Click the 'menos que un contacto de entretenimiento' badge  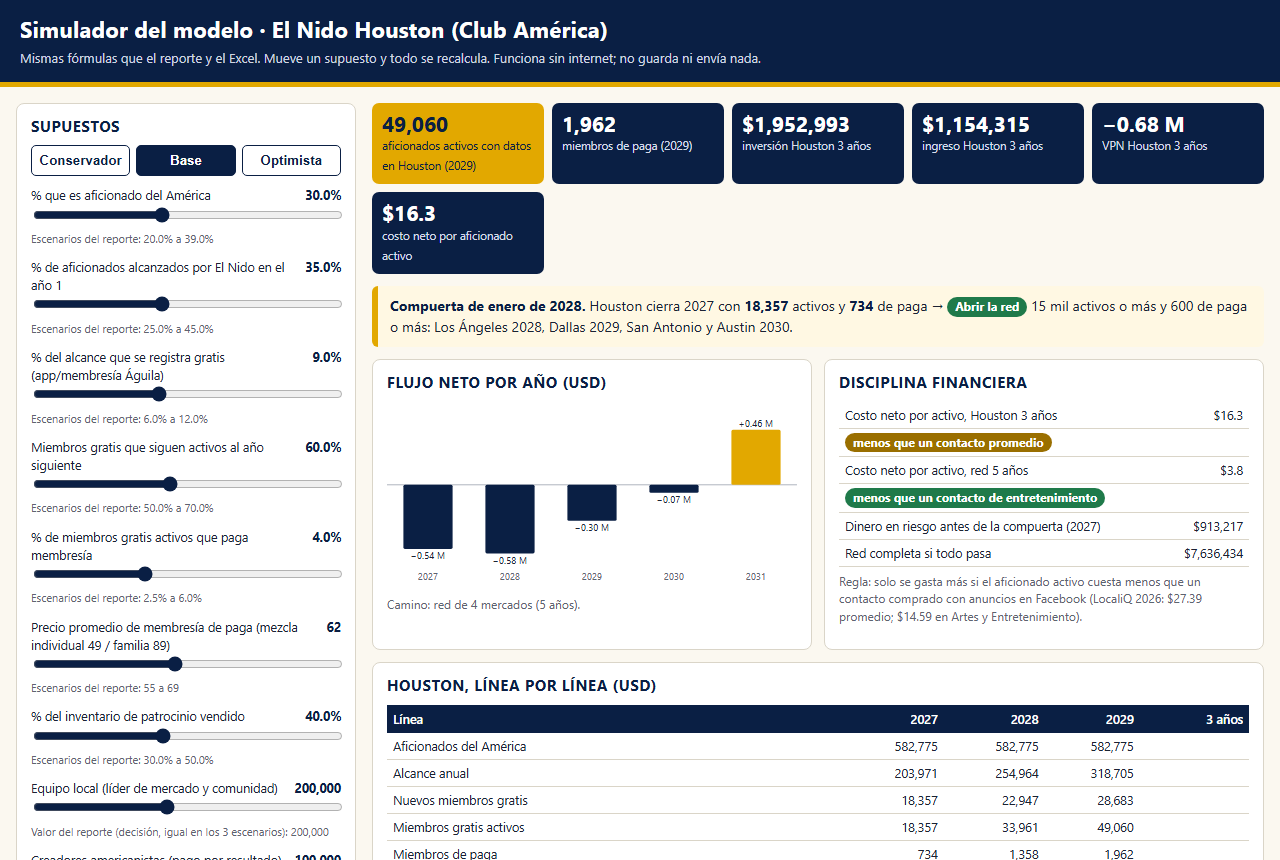click(x=975, y=498)
